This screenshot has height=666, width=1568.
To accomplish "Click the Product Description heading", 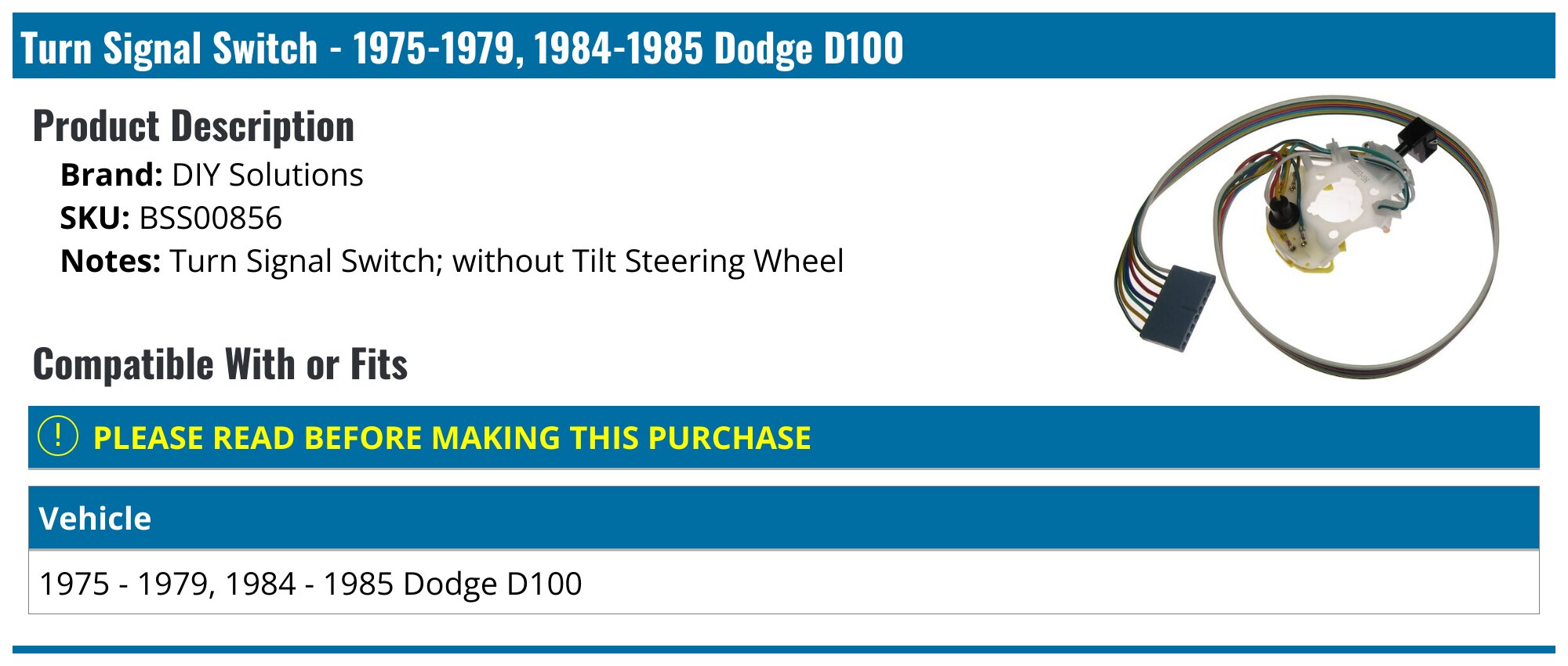I will point(194,126).
